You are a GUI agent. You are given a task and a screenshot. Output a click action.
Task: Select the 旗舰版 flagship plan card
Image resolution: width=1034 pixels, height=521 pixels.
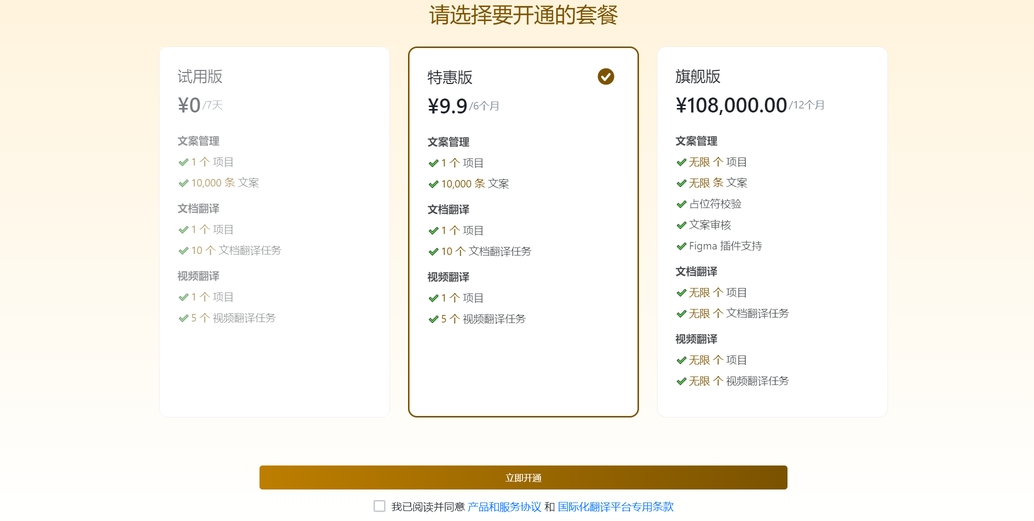772,398
